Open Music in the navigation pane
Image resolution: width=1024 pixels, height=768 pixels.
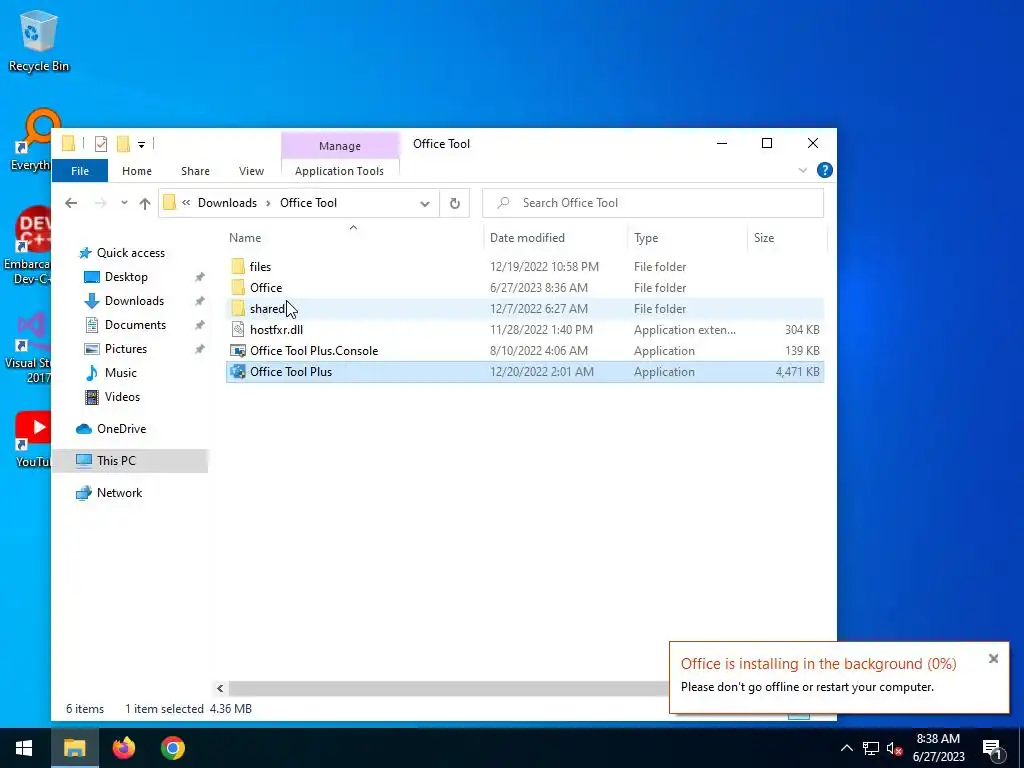click(111, 373)
